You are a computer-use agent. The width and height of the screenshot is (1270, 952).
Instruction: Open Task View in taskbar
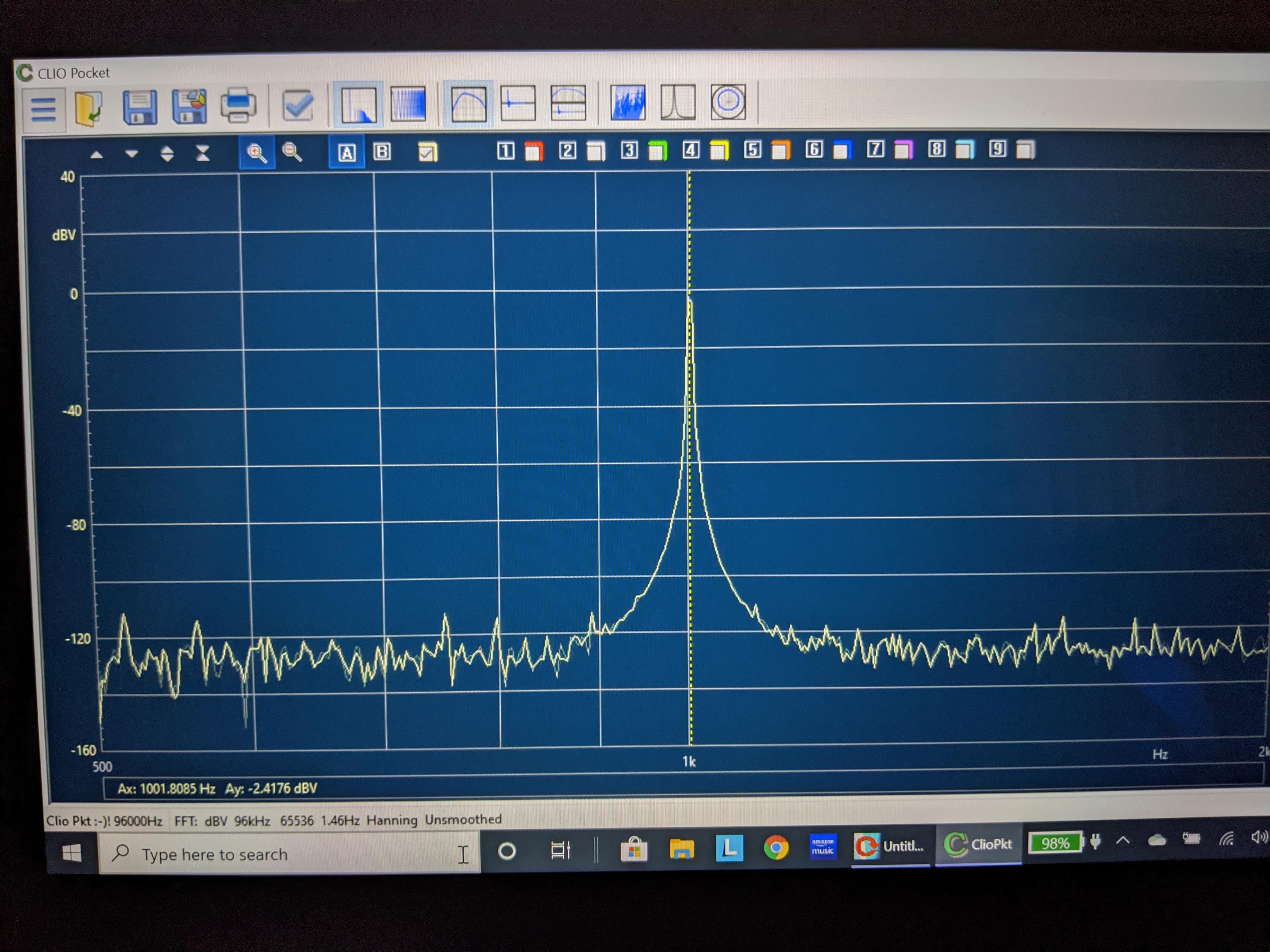pyautogui.click(x=560, y=850)
